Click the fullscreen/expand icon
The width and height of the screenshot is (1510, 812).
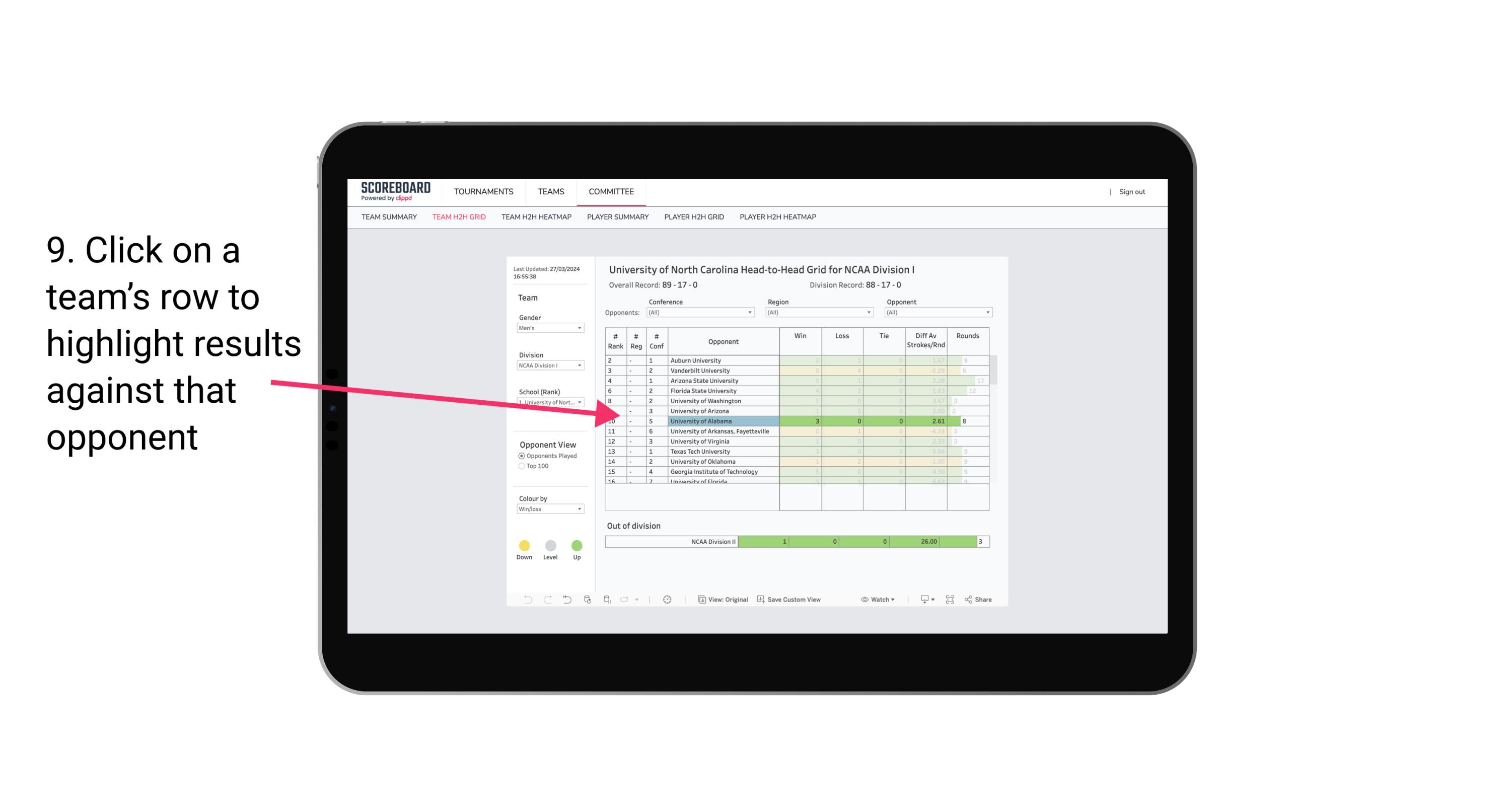click(x=948, y=601)
